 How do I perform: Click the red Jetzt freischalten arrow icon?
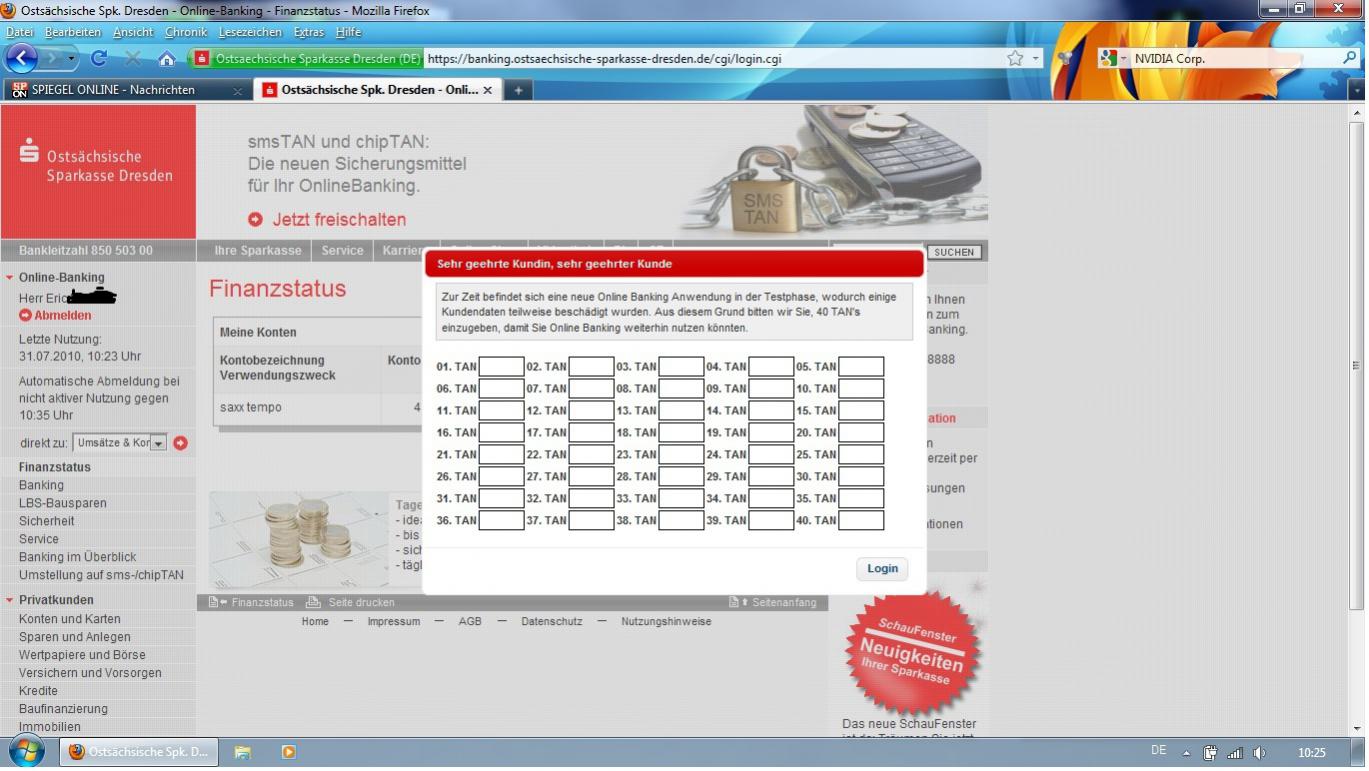coord(255,219)
